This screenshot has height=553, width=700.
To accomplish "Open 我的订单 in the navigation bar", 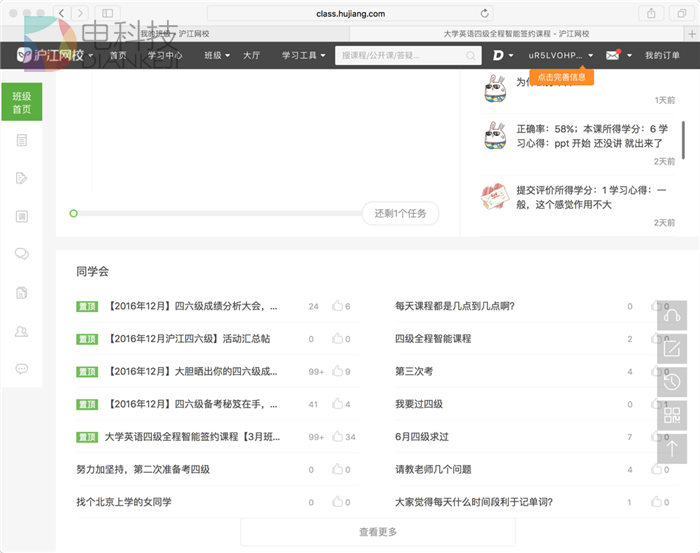I will pos(662,55).
